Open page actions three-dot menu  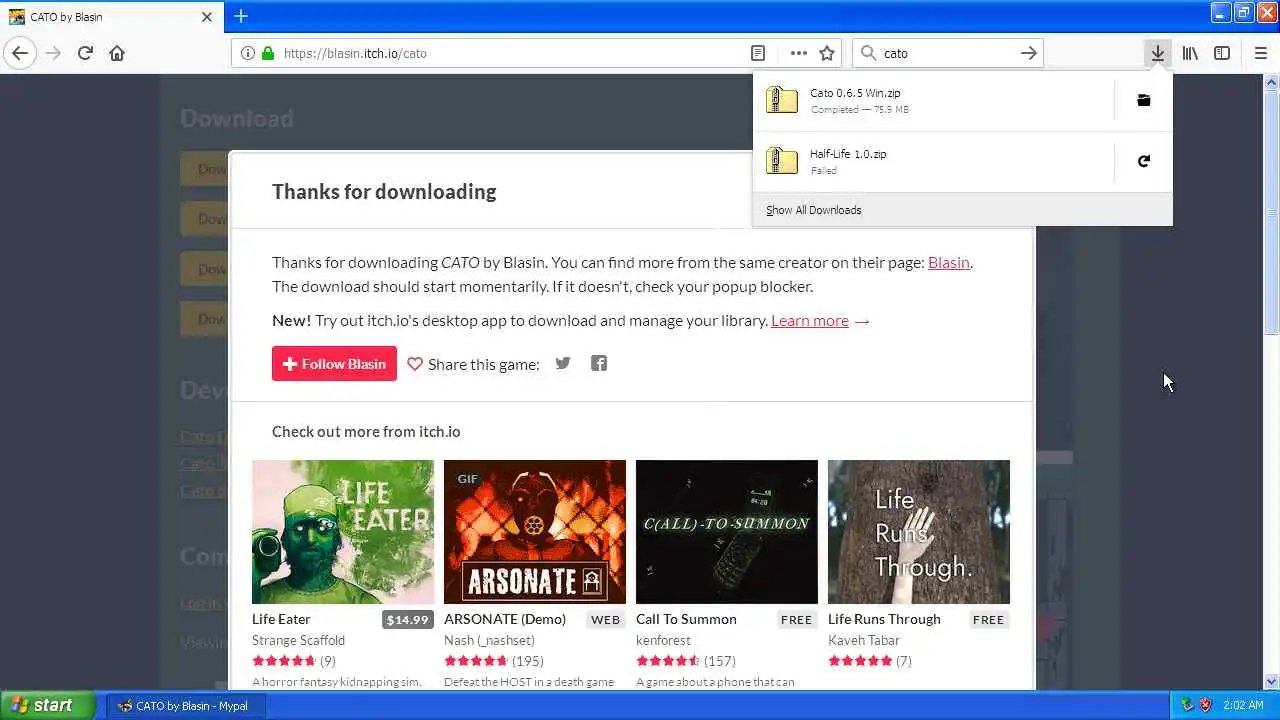[x=798, y=53]
